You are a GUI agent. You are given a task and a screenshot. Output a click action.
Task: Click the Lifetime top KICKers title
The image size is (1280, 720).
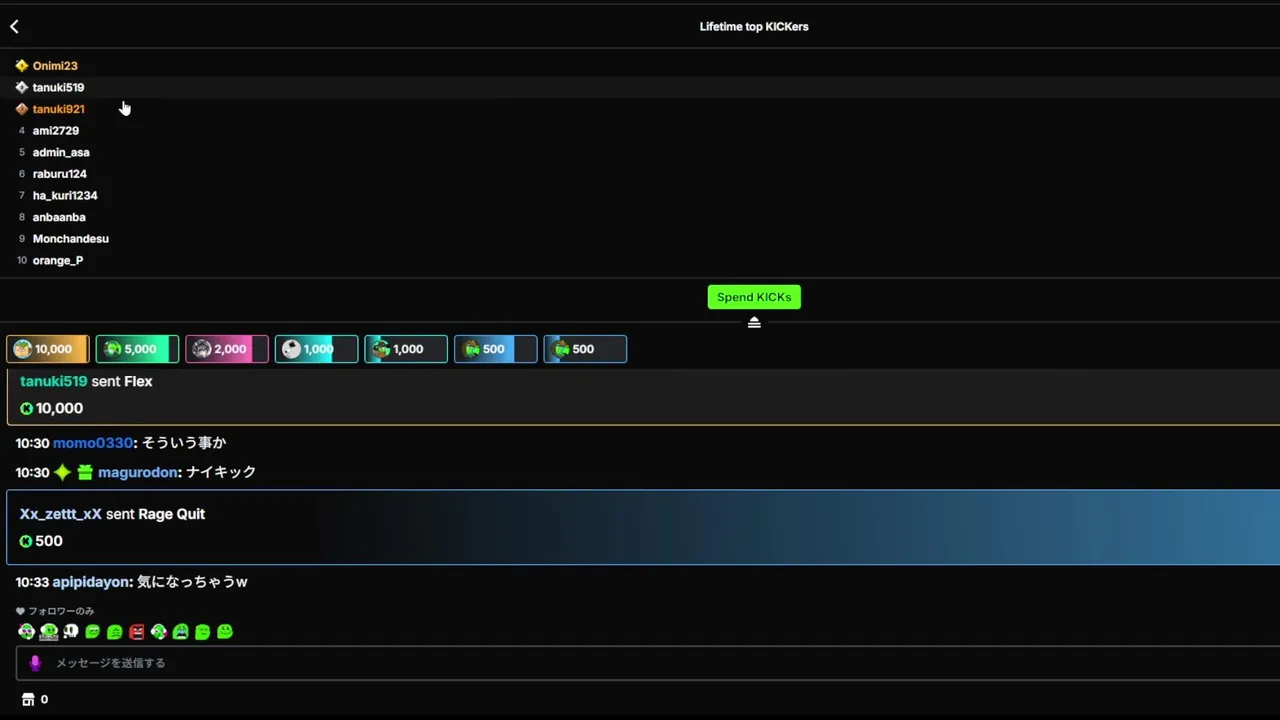[x=754, y=27]
